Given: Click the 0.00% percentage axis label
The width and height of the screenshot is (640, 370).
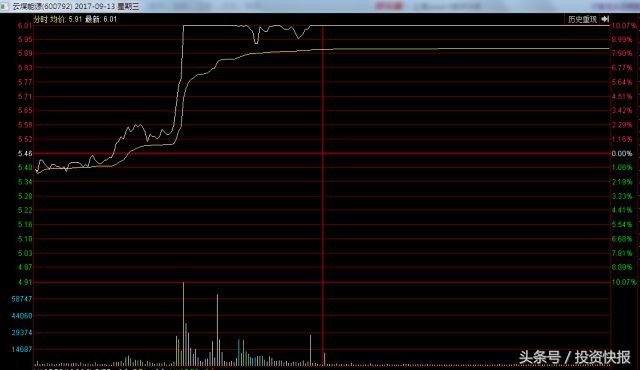Looking at the screenshot, I should [x=622, y=154].
